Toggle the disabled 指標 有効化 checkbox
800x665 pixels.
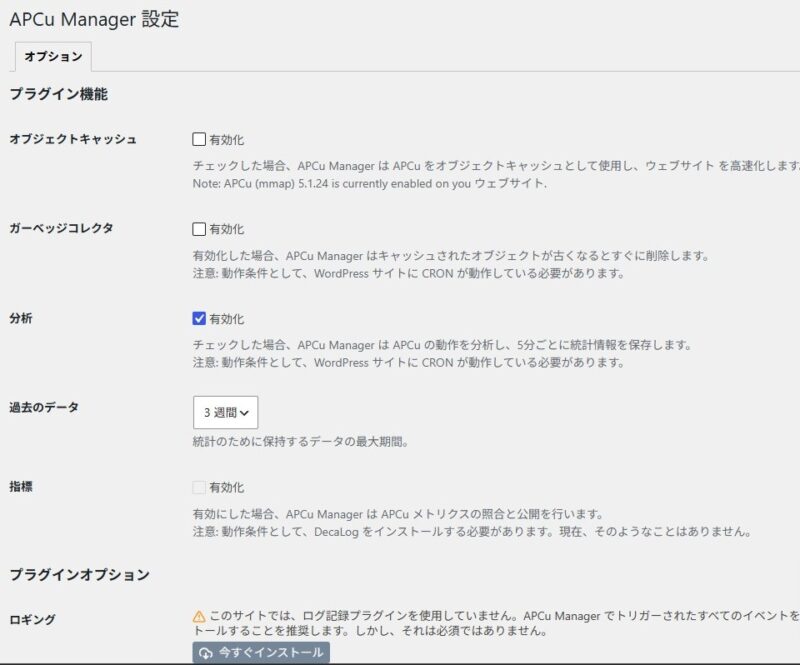[x=199, y=487]
